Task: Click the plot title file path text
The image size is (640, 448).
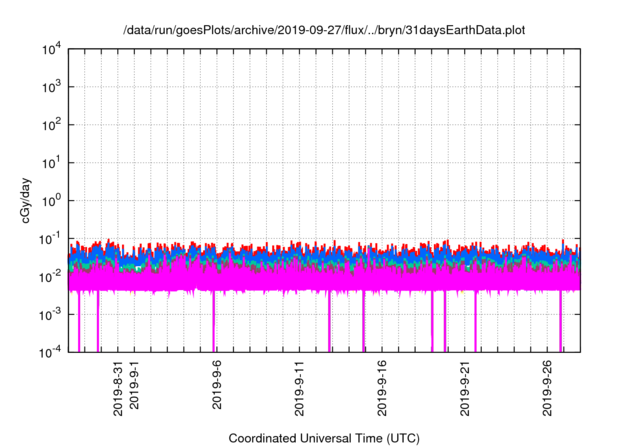Action: (323, 31)
